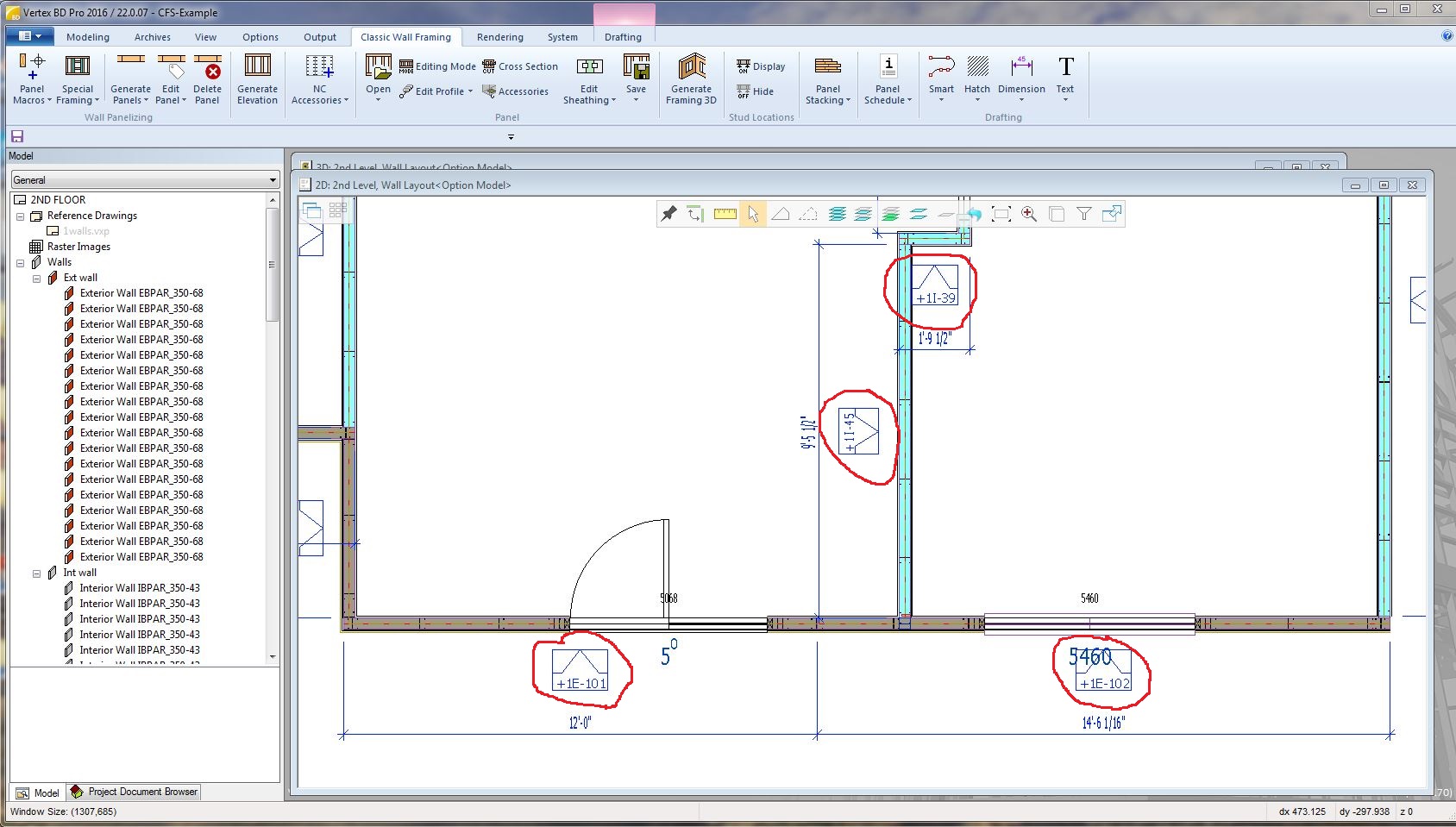Collapse the Ext wall tree node
Image resolution: width=1456 pixels, height=827 pixels.
coord(37,278)
